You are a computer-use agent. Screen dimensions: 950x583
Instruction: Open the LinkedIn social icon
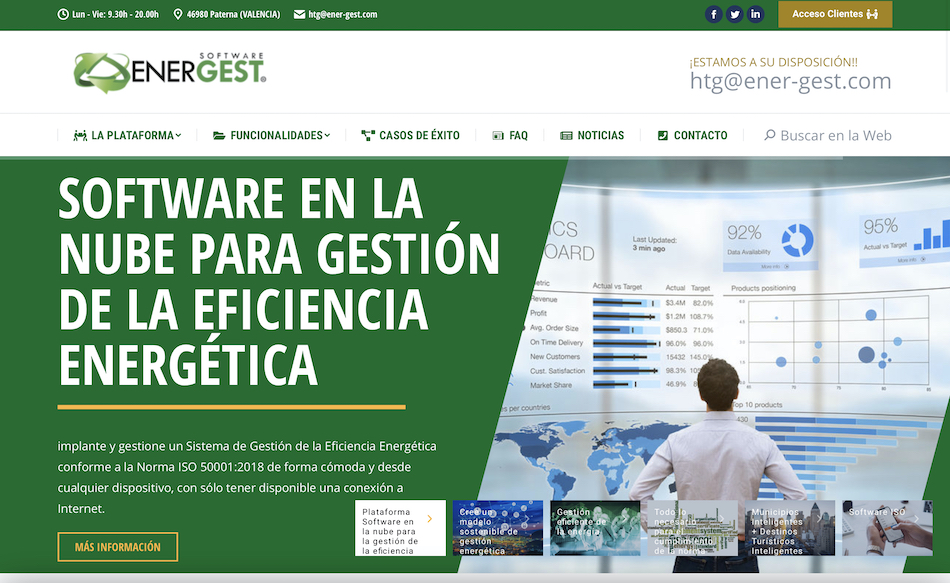pyautogui.click(x=756, y=14)
